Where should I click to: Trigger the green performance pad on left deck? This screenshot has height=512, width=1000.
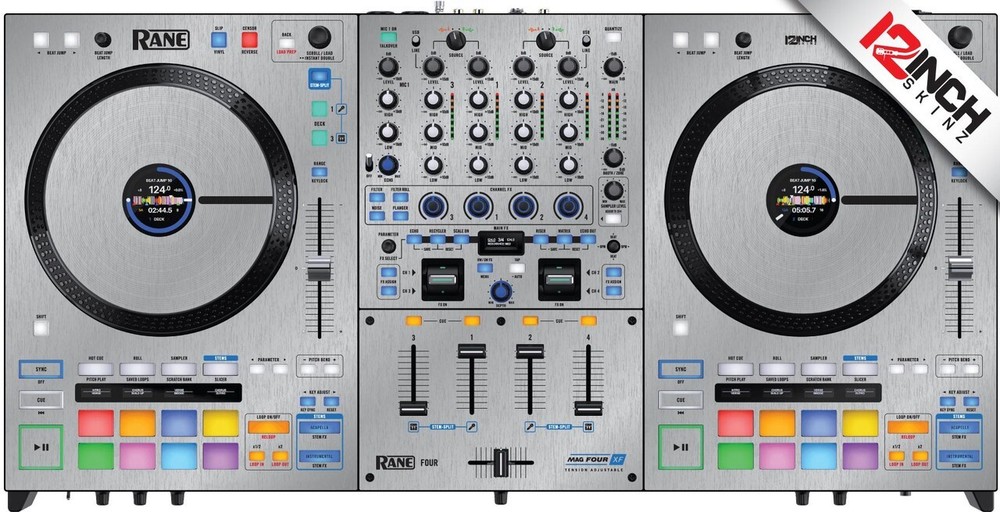[x=96, y=456]
